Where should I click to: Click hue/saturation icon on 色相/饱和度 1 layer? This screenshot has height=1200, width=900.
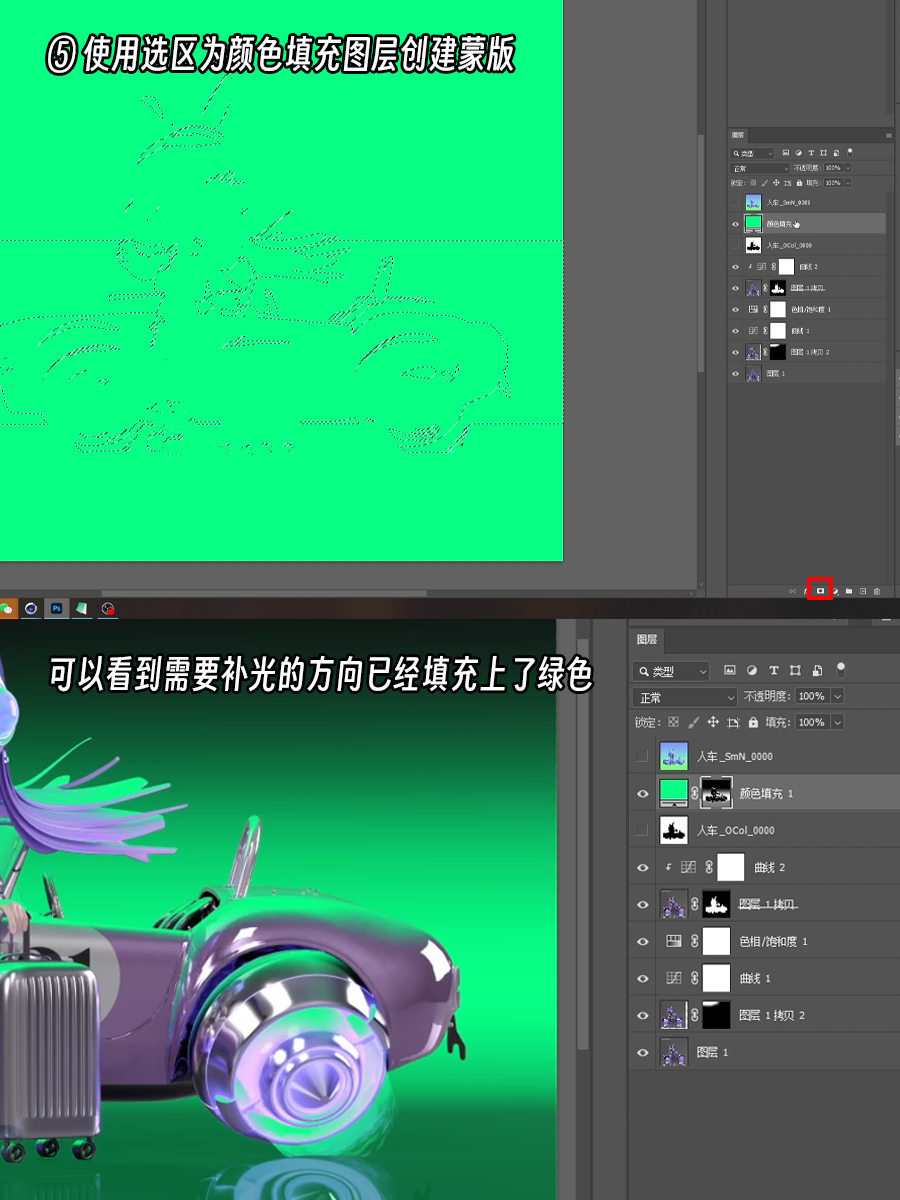674,941
